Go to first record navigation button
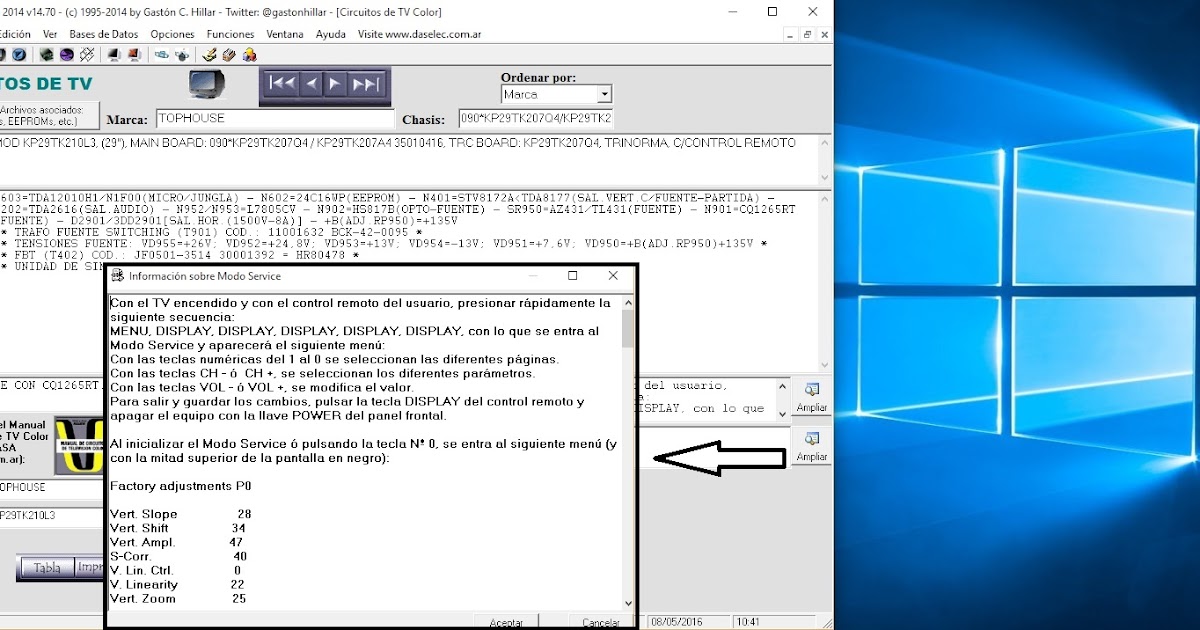1200x630 pixels. tap(282, 84)
